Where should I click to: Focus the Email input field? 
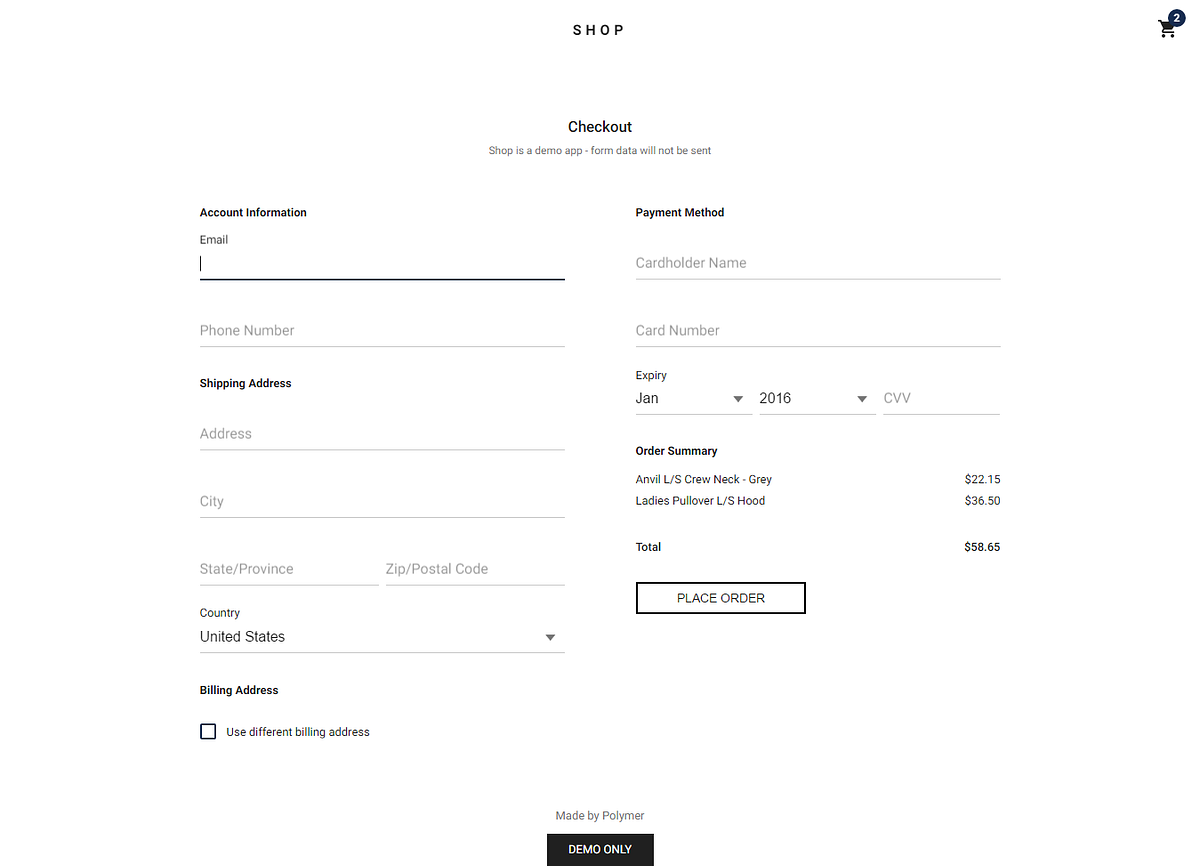point(381,264)
